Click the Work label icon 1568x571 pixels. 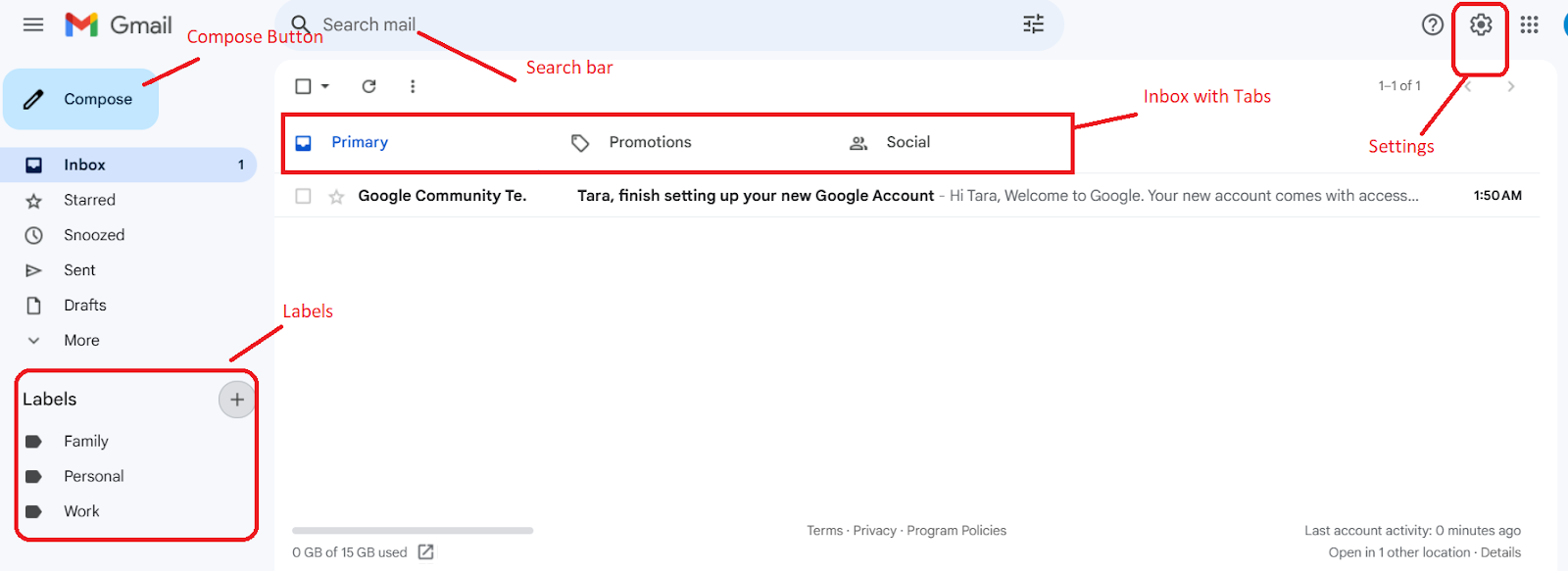(33, 512)
